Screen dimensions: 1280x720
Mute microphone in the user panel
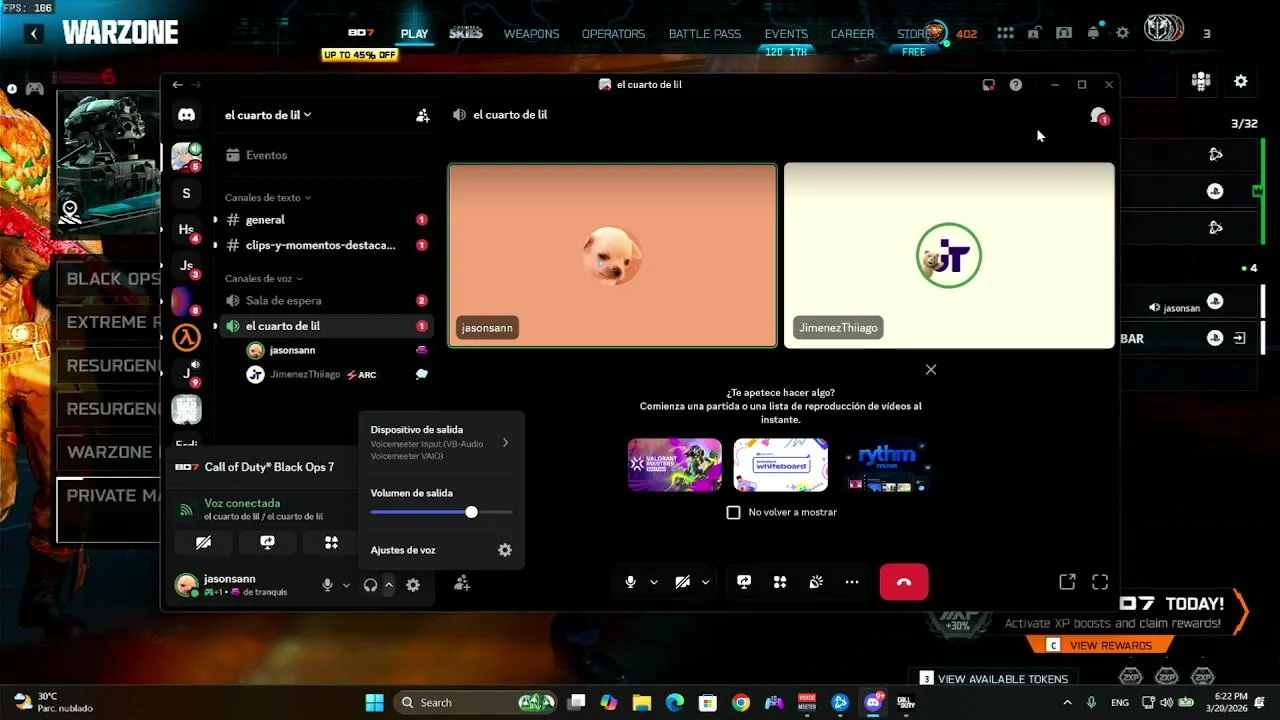(327, 585)
